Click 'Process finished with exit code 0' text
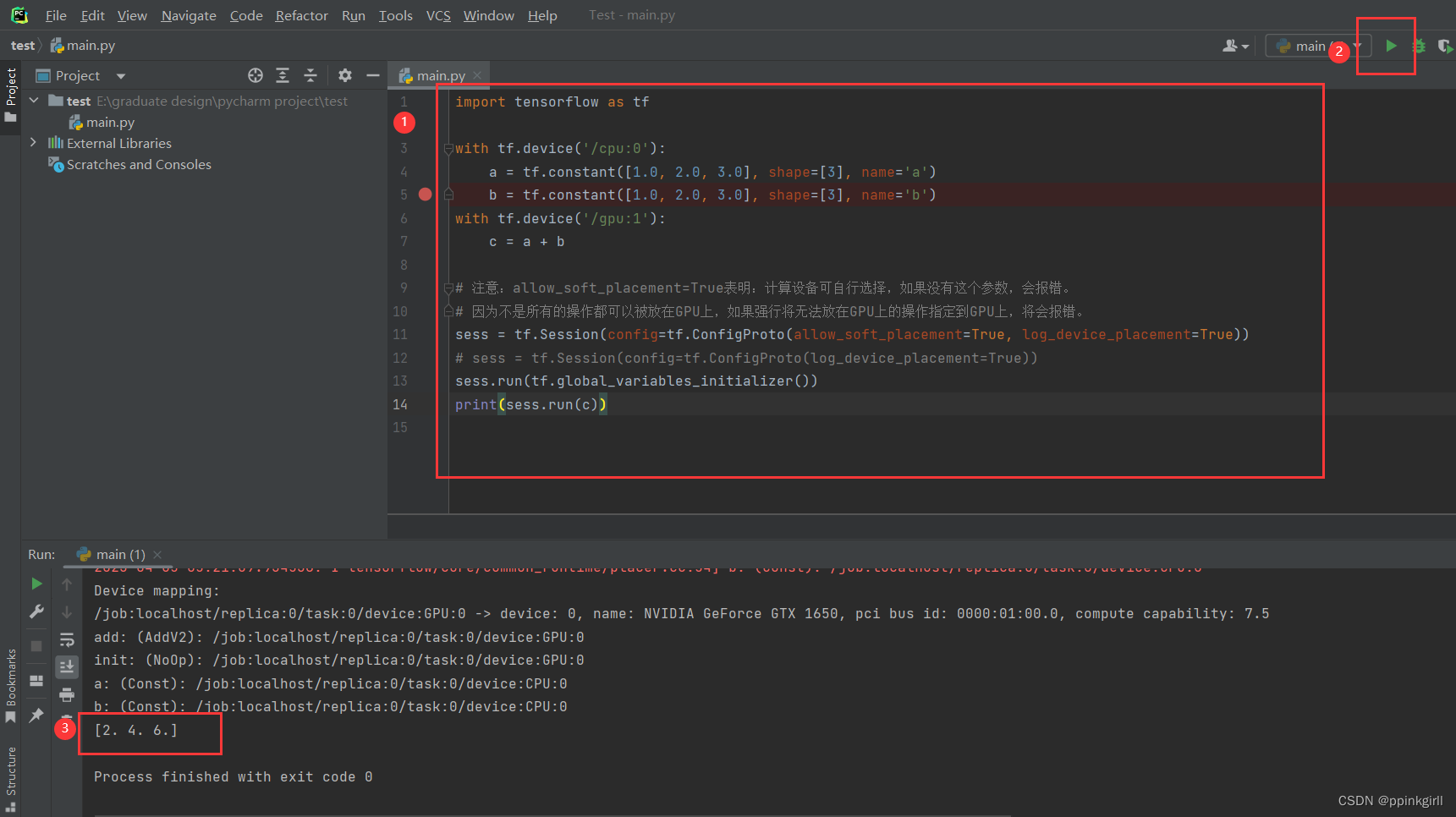 point(233,776)
